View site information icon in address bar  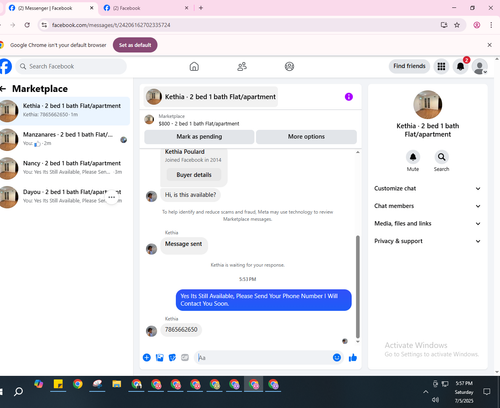click(x=44, y=25)
